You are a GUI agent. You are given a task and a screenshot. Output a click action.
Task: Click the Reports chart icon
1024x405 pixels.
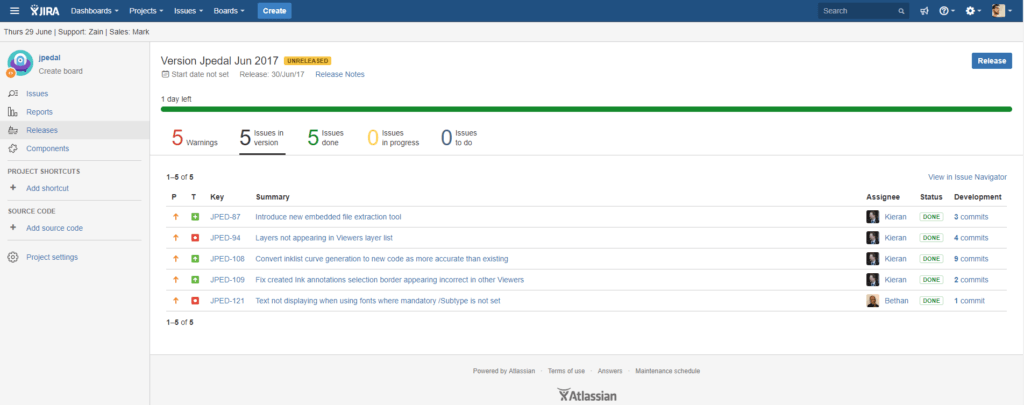(12, 112)
